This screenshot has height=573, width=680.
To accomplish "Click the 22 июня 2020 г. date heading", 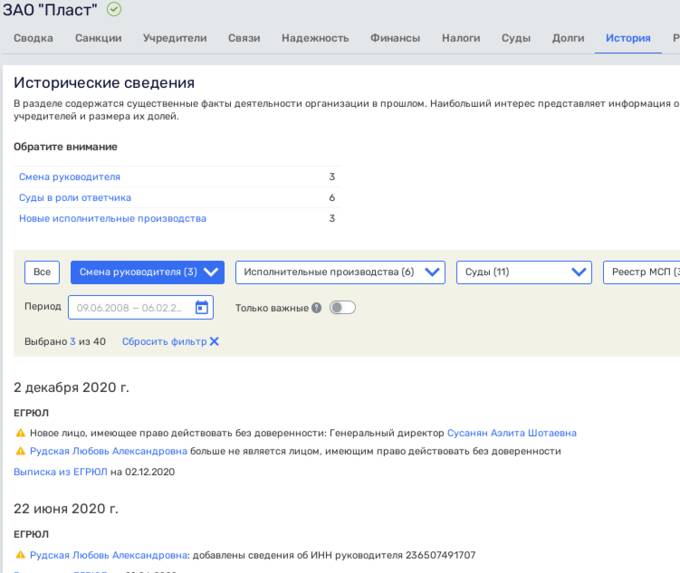I will 66,508.
